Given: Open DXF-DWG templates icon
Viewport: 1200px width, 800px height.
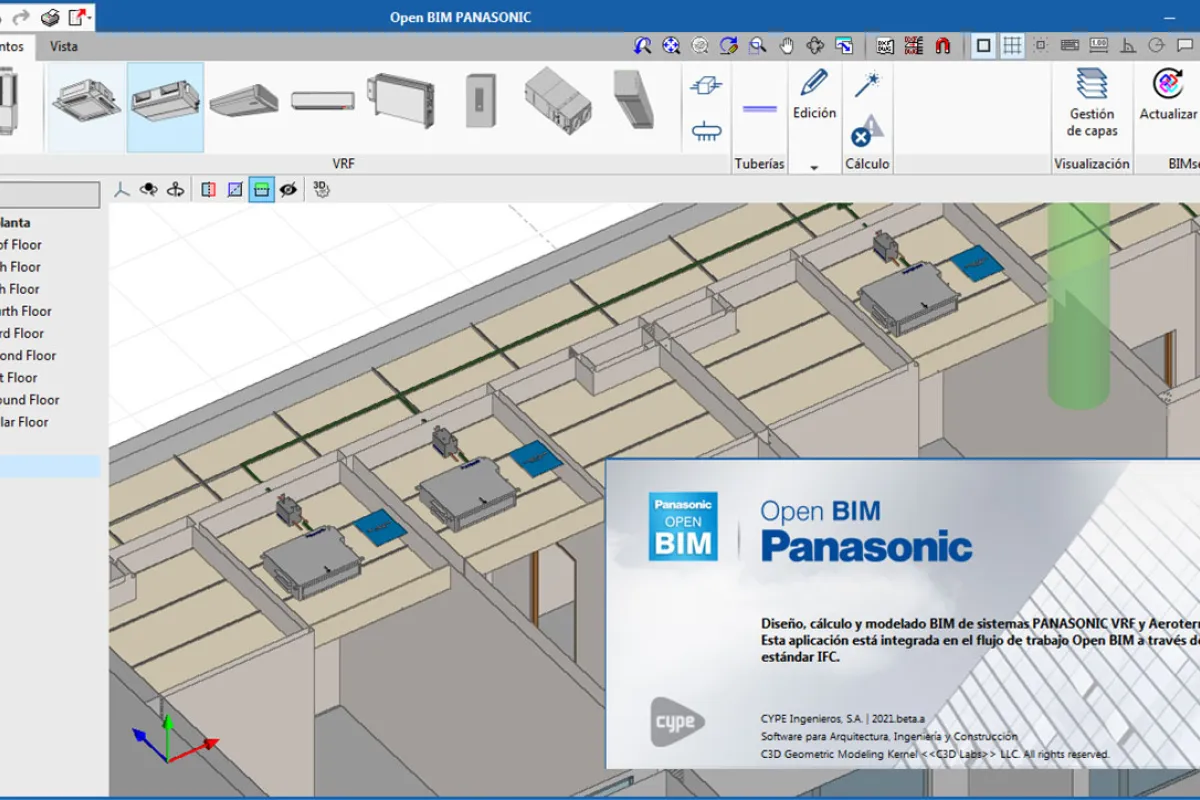Looking at the screenshot, I should tap(885, 45).
